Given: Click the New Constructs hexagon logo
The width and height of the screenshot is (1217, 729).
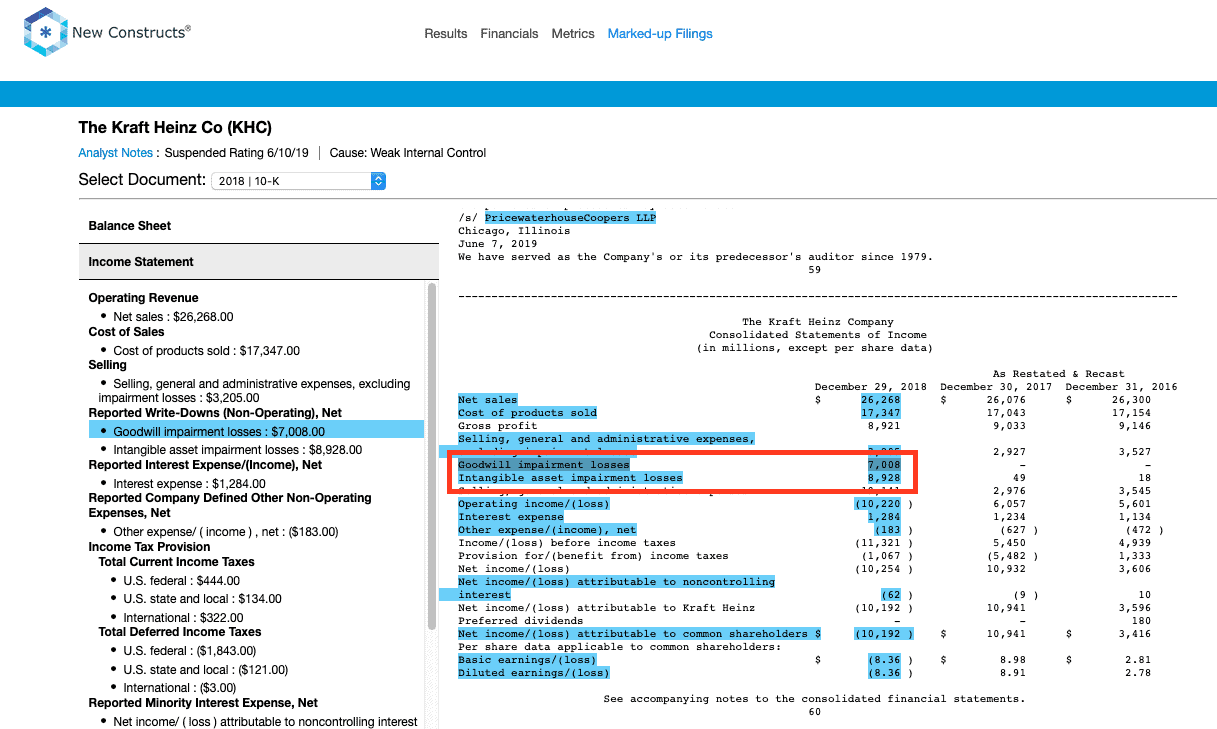Looking at the screenshot, I should click(45, 32).
